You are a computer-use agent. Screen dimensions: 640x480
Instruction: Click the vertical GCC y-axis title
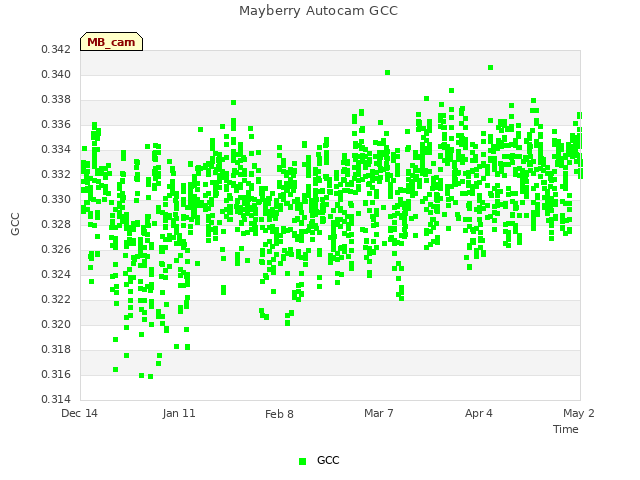click(x=15, y=224)
